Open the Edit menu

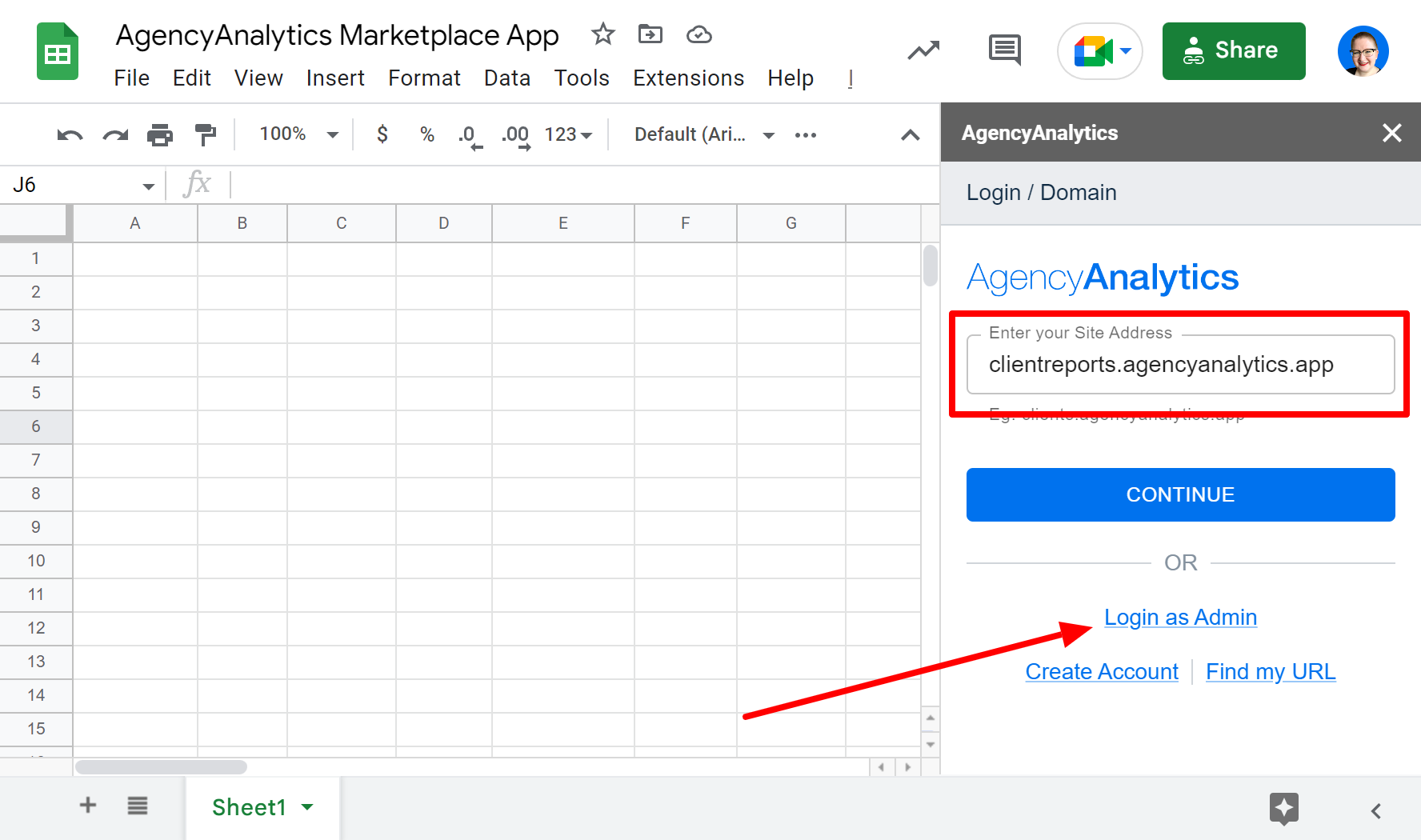(x=192, y=78)
